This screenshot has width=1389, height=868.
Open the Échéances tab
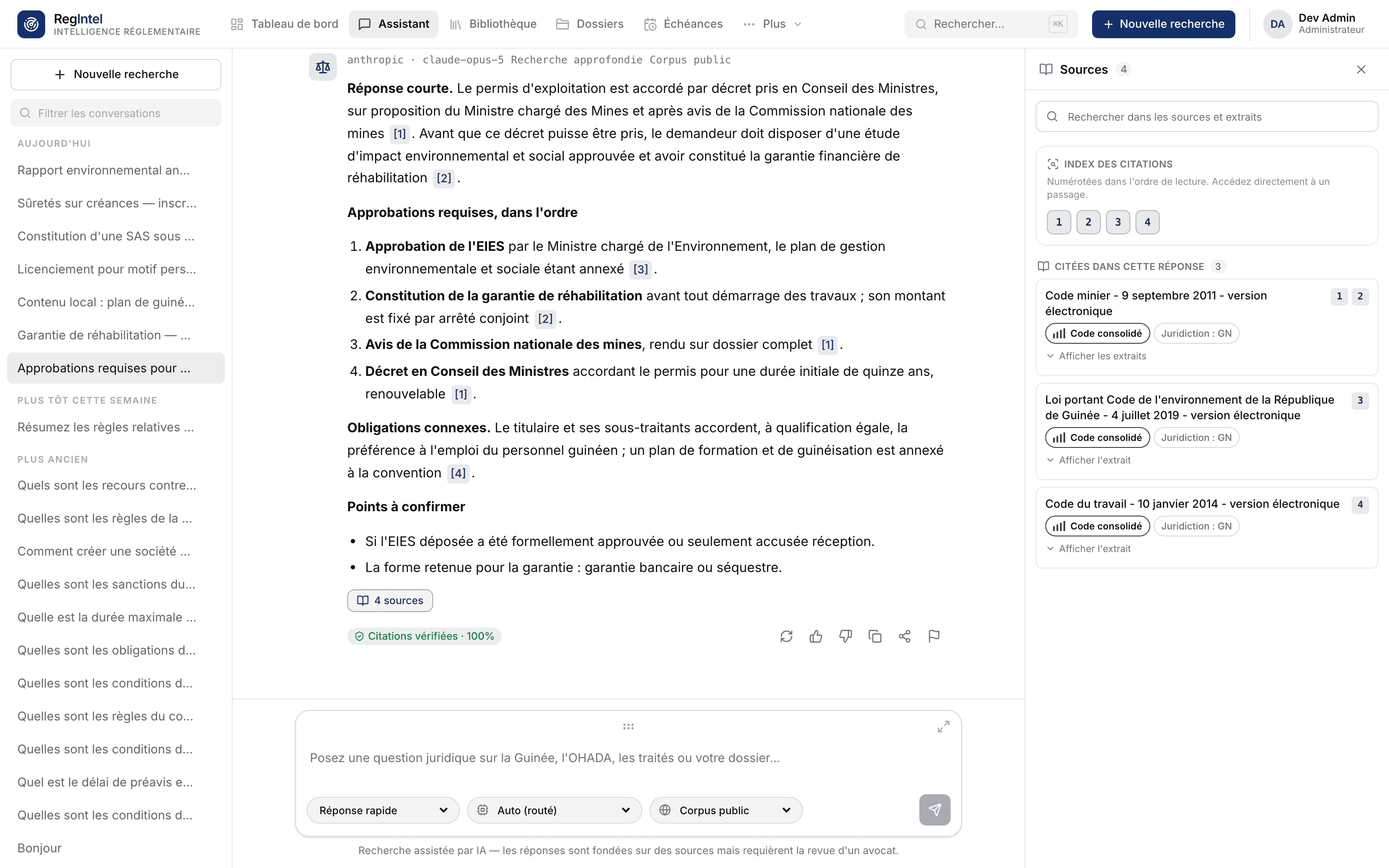(684, 24)
